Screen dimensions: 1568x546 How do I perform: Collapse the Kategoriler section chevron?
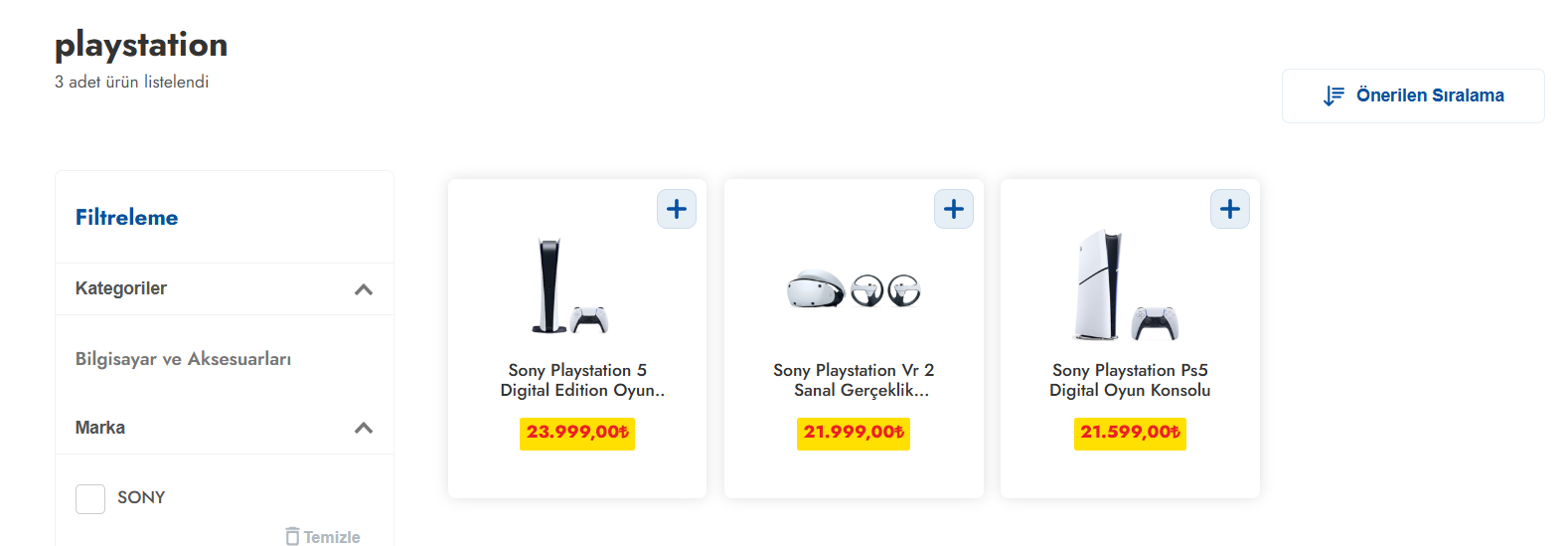pos(364,289)
